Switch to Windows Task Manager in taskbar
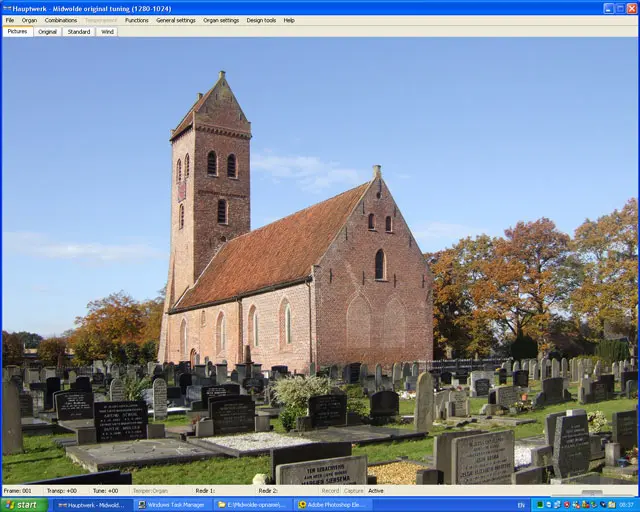Viewport: 640px width, 512px height. (x=172, y=505)
